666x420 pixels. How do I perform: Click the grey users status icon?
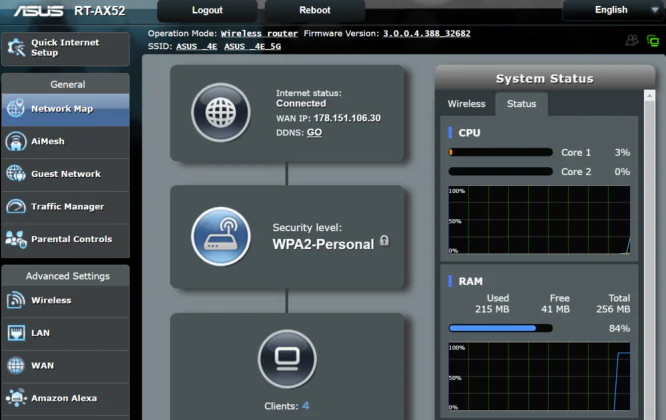coord(632,40)
